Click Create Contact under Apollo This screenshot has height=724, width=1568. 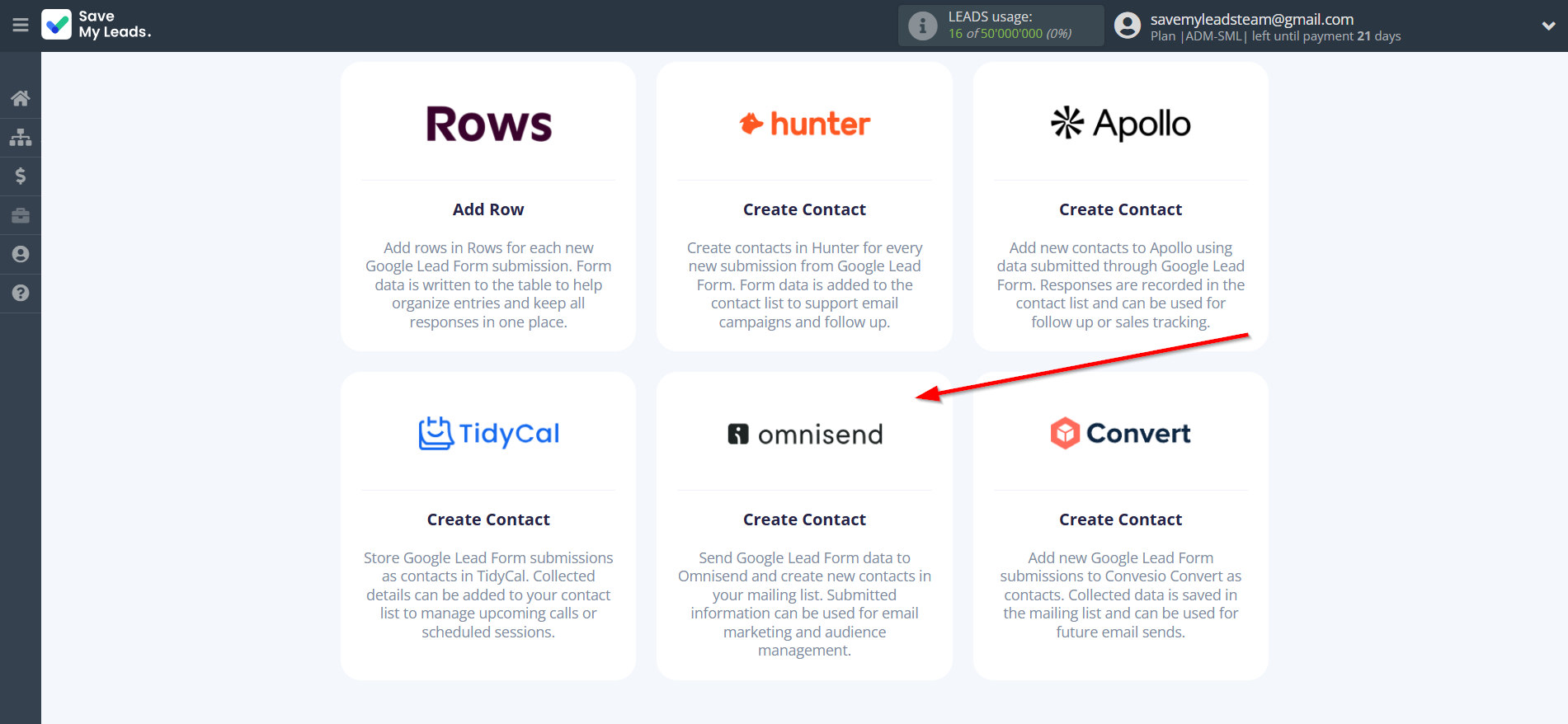click(1120, 209)
